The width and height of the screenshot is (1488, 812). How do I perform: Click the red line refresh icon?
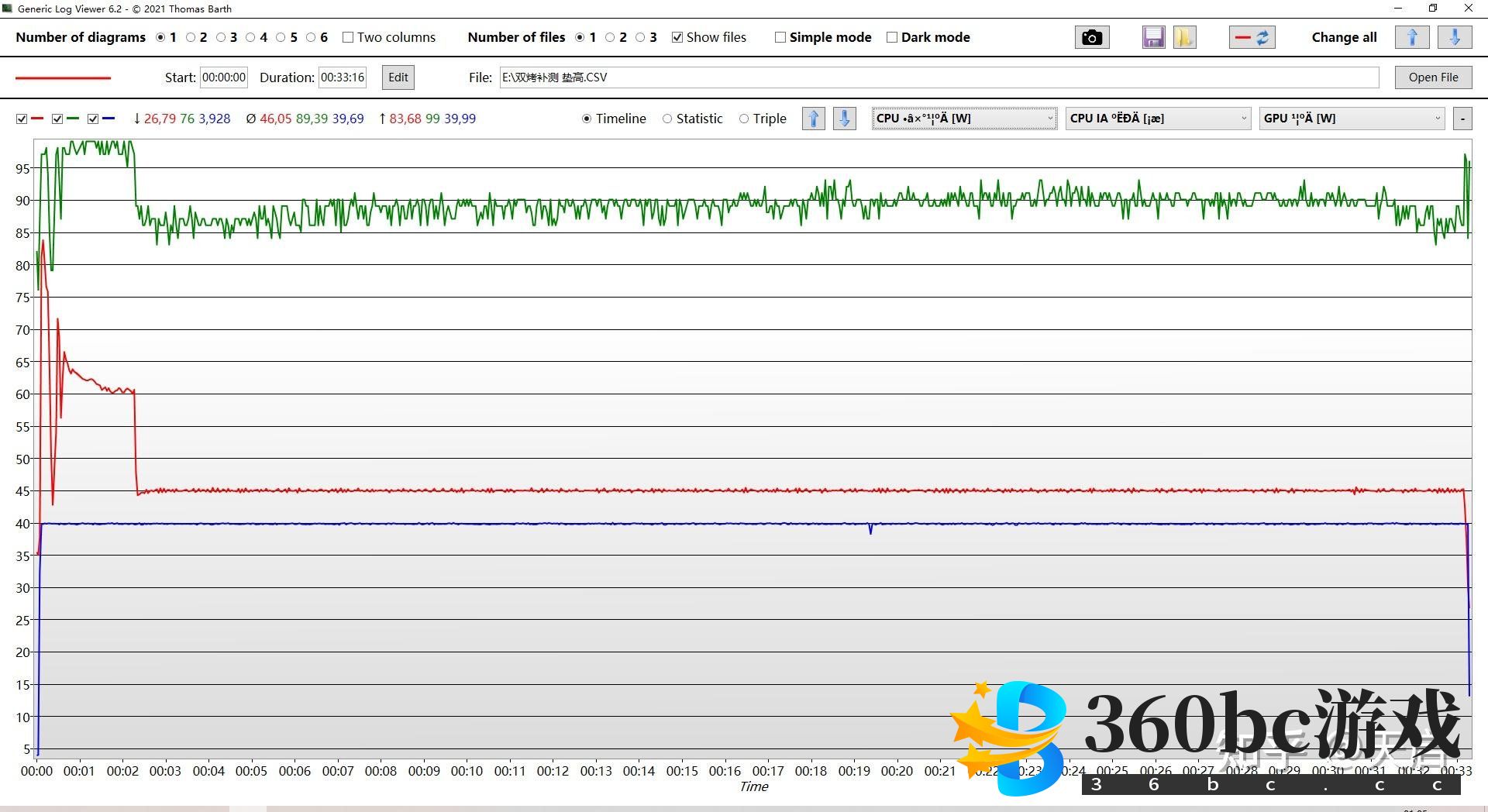1252,37
